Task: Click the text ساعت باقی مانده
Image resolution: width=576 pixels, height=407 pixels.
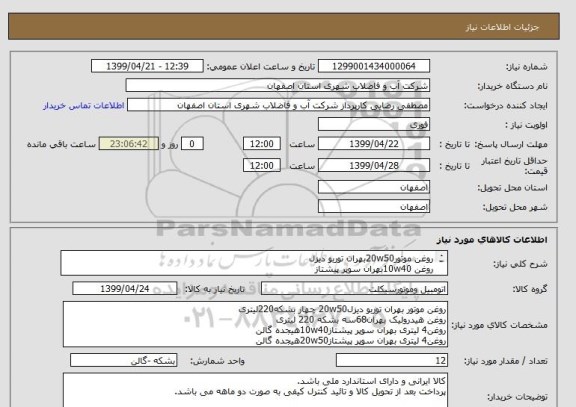Action: [x=61, y=144]
